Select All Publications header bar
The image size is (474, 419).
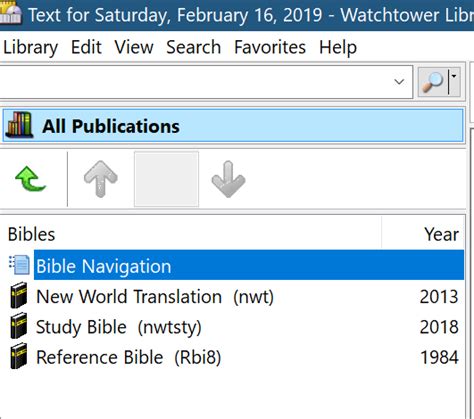click(x=233, y=126)
